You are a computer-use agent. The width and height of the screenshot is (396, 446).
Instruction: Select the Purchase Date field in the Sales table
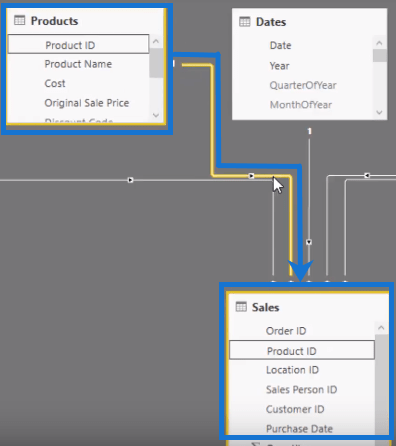click(299, 429)
